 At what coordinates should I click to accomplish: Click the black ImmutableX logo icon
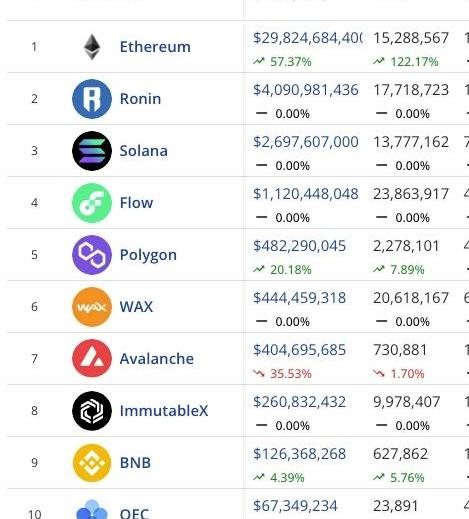[x=92, y=411]
